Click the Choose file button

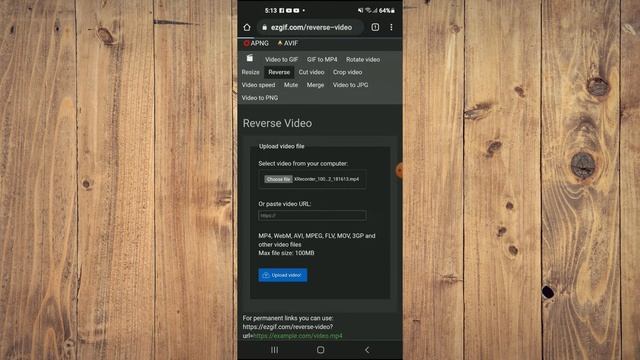pyautogui.click(x=278, y=179)
